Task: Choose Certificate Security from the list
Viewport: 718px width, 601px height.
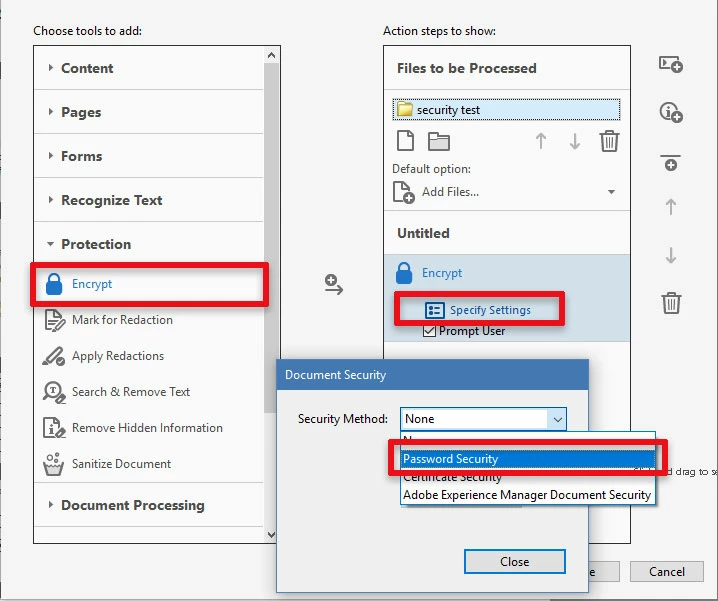Action: [528, 477]
